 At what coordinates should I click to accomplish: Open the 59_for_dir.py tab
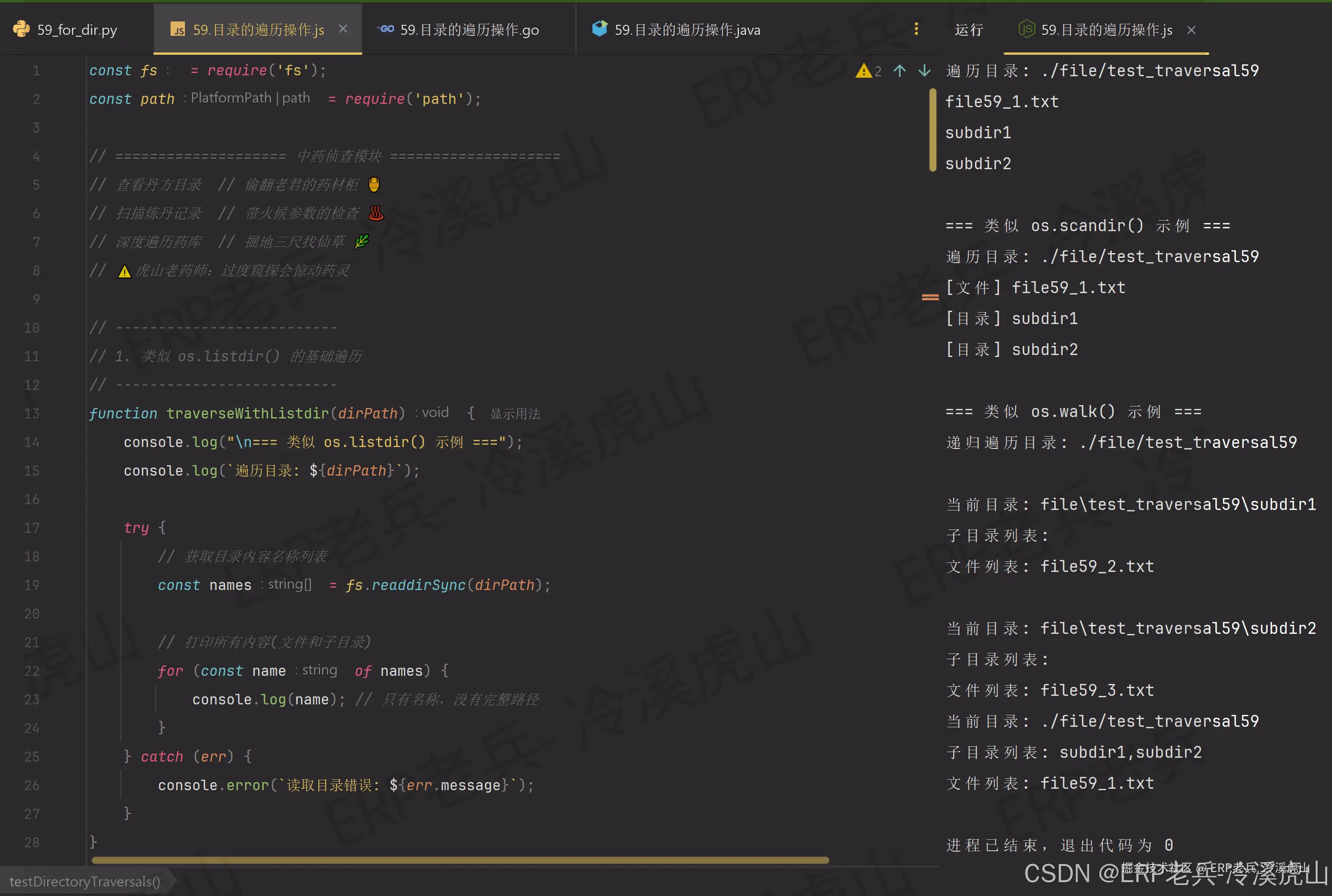pyautogui.click(x=77, y=30)
